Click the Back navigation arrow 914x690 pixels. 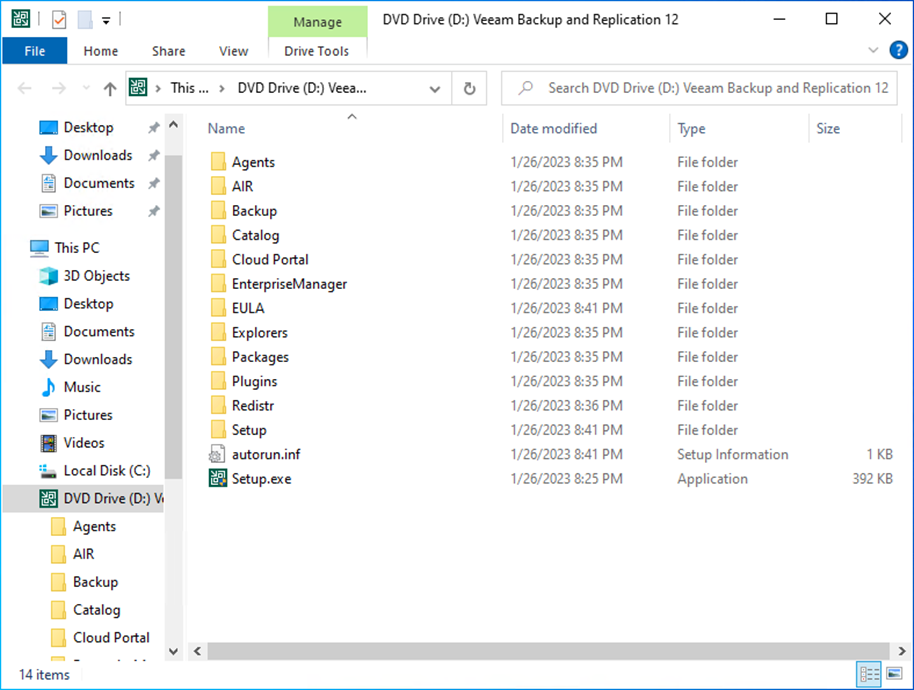coord(24,89)
